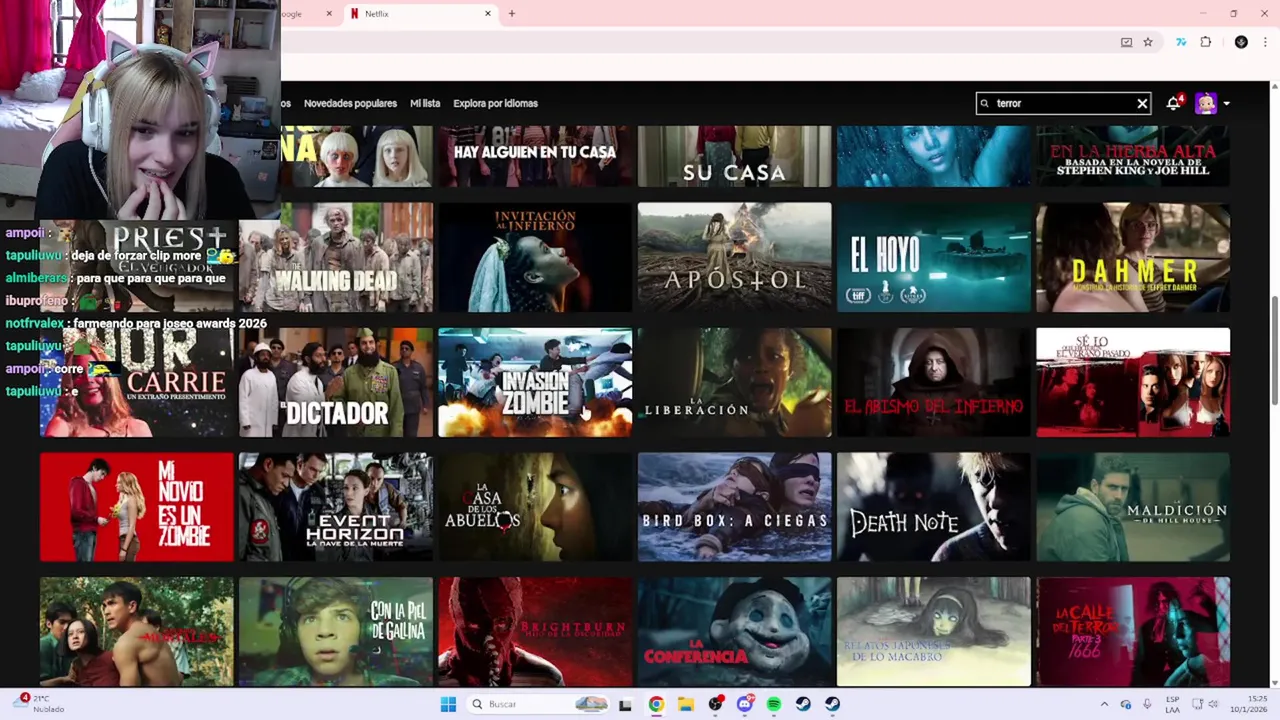Grab the page vertical scrollbar thumb

(x=1274, y=351)
